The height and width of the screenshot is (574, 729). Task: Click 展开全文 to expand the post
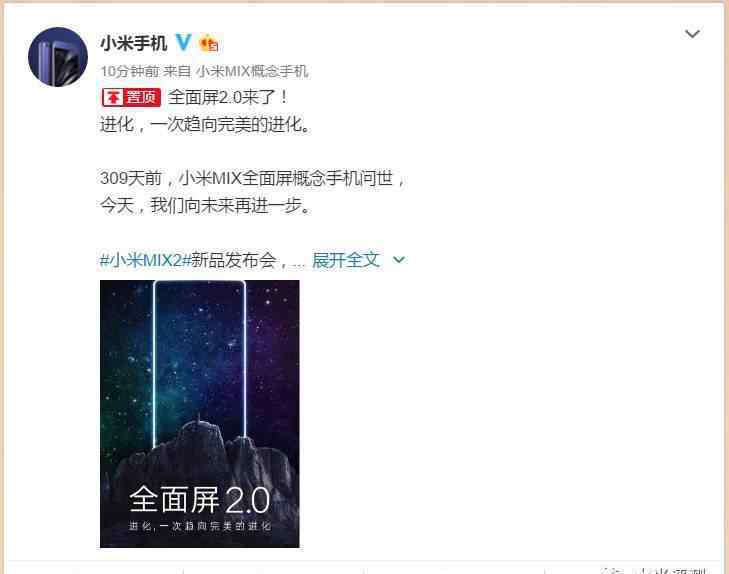coord(346,260)
